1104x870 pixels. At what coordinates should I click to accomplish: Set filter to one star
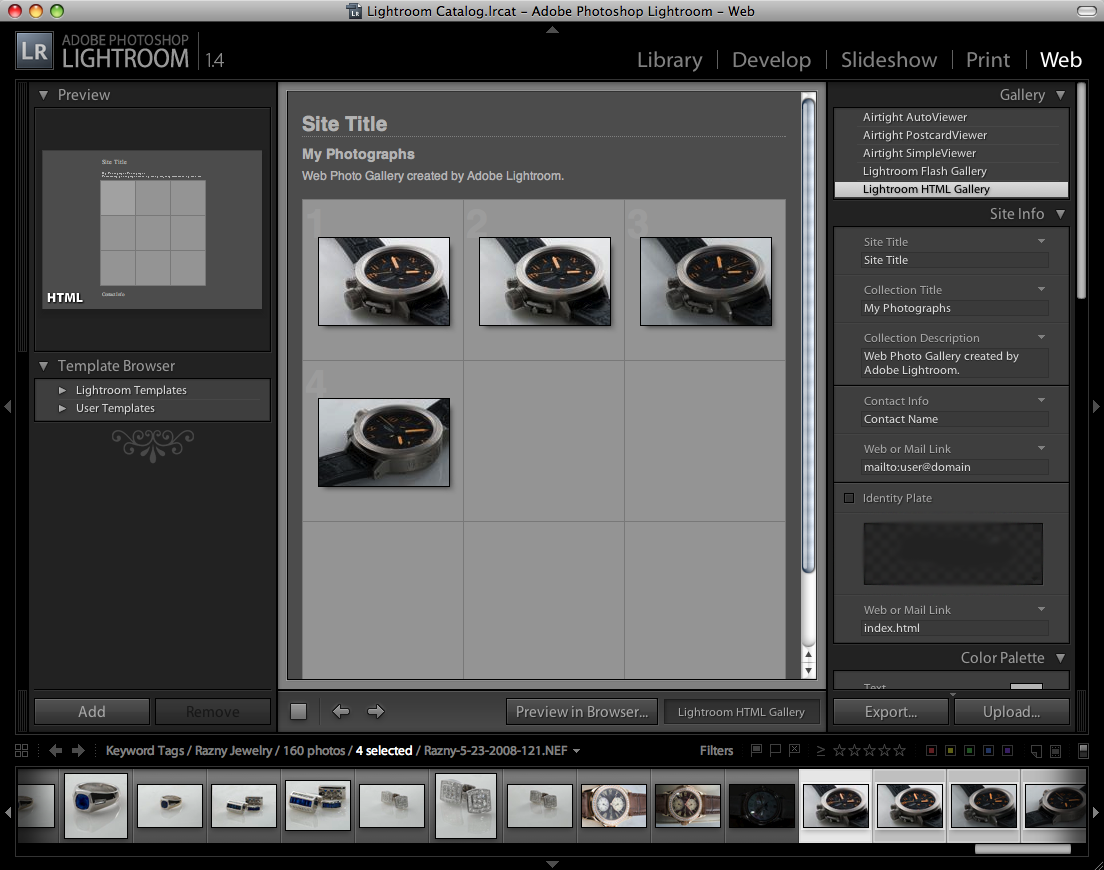[839, 750]
